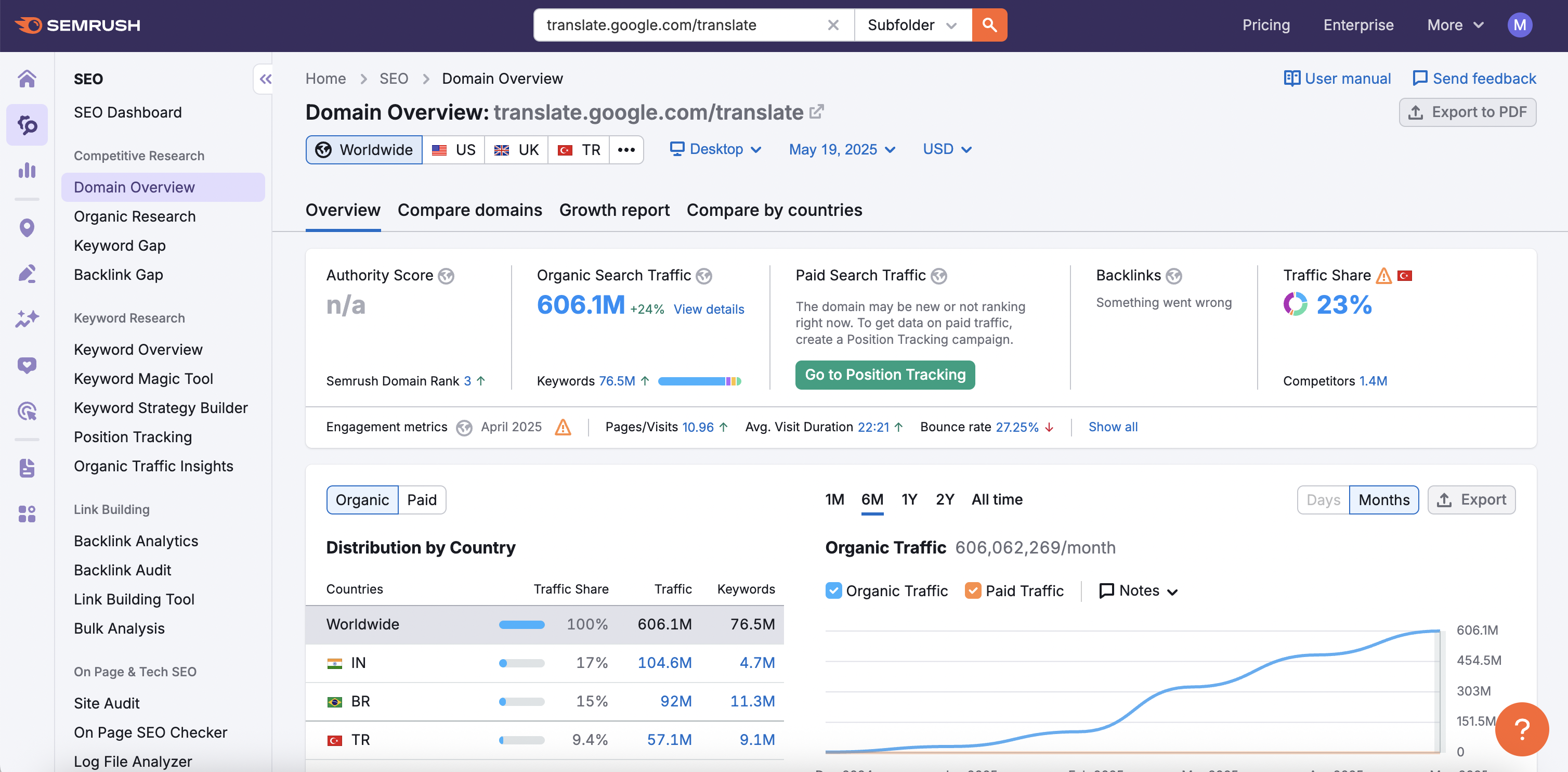Uncheck the Paid Traffic checkbox
Viewport: 1568px width, 772px height.
(x=973, y=590)
